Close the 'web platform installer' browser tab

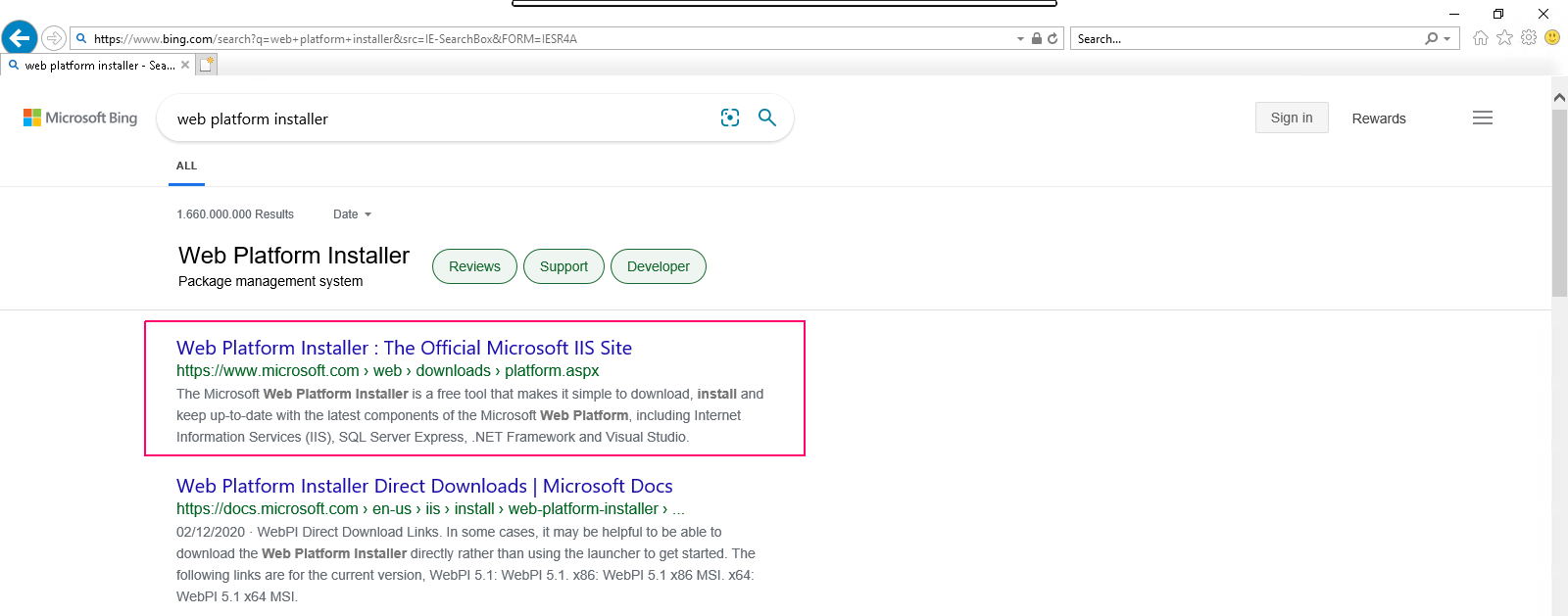click(x=185, y=65)
